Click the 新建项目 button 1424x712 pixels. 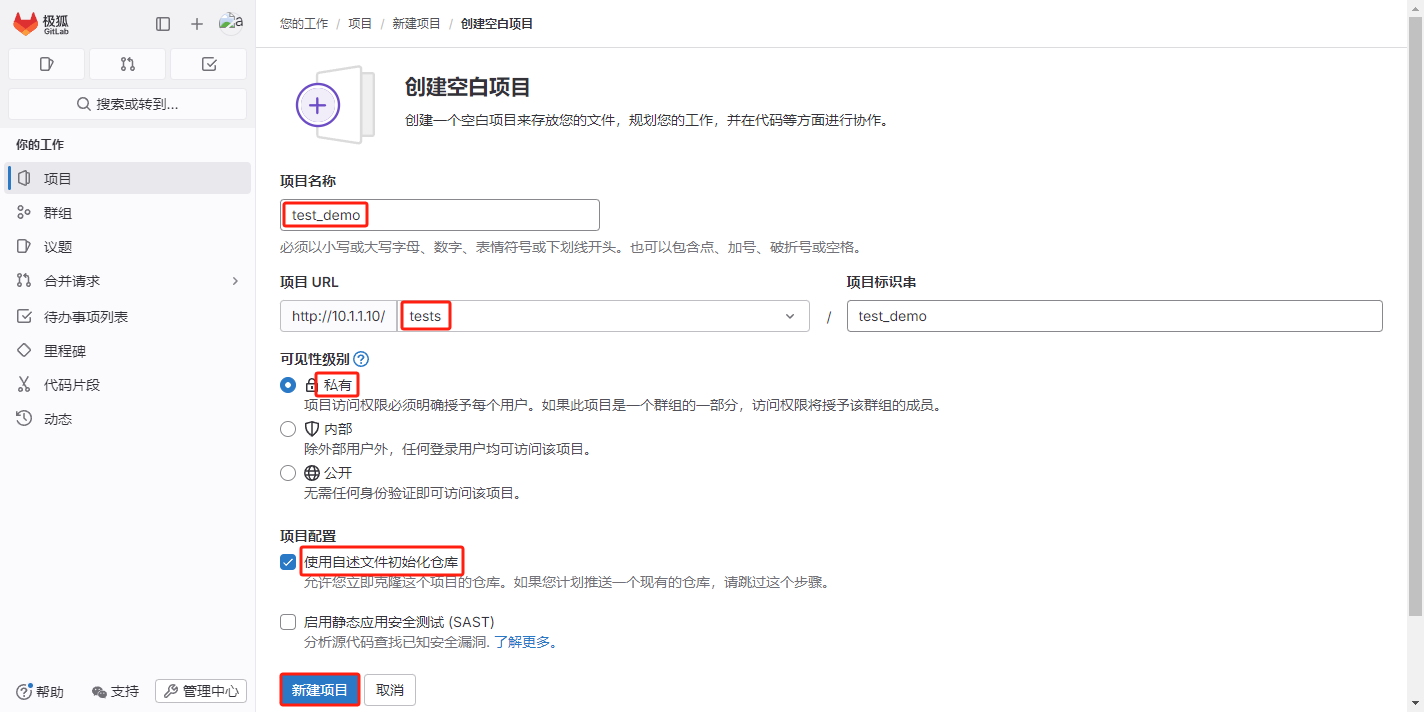[320, 690]
